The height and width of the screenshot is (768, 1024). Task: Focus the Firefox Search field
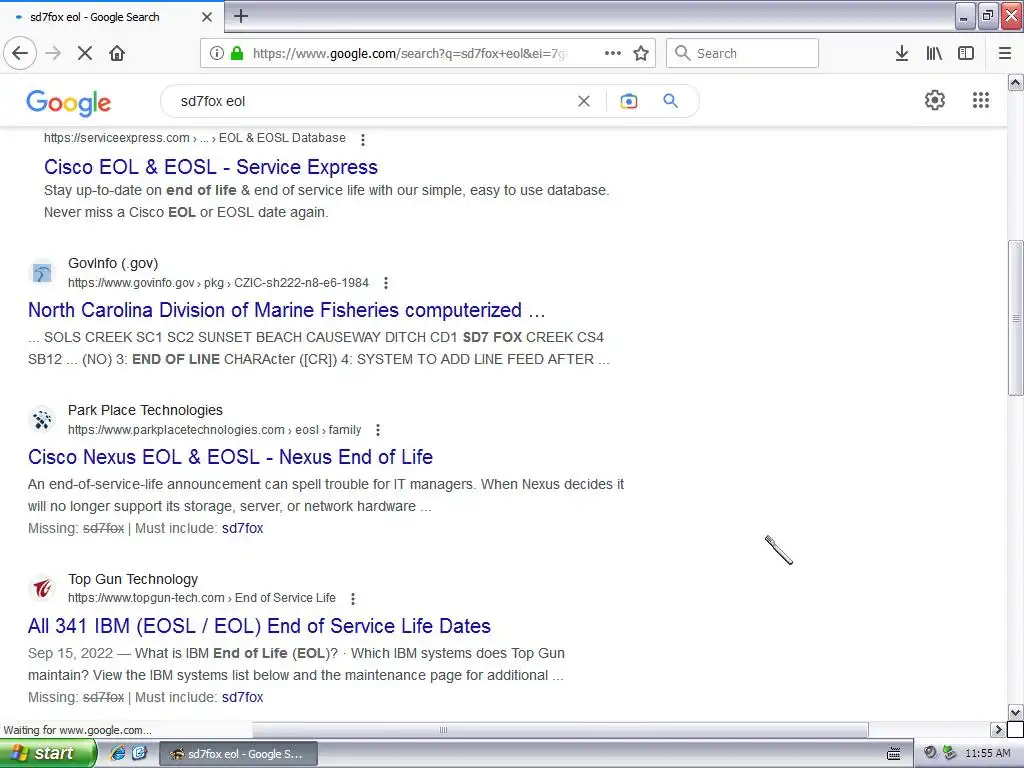tap(743, 53)
